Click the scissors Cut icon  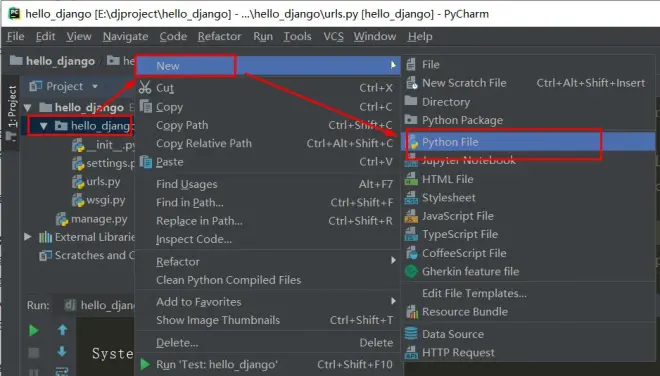click(145, 88)
